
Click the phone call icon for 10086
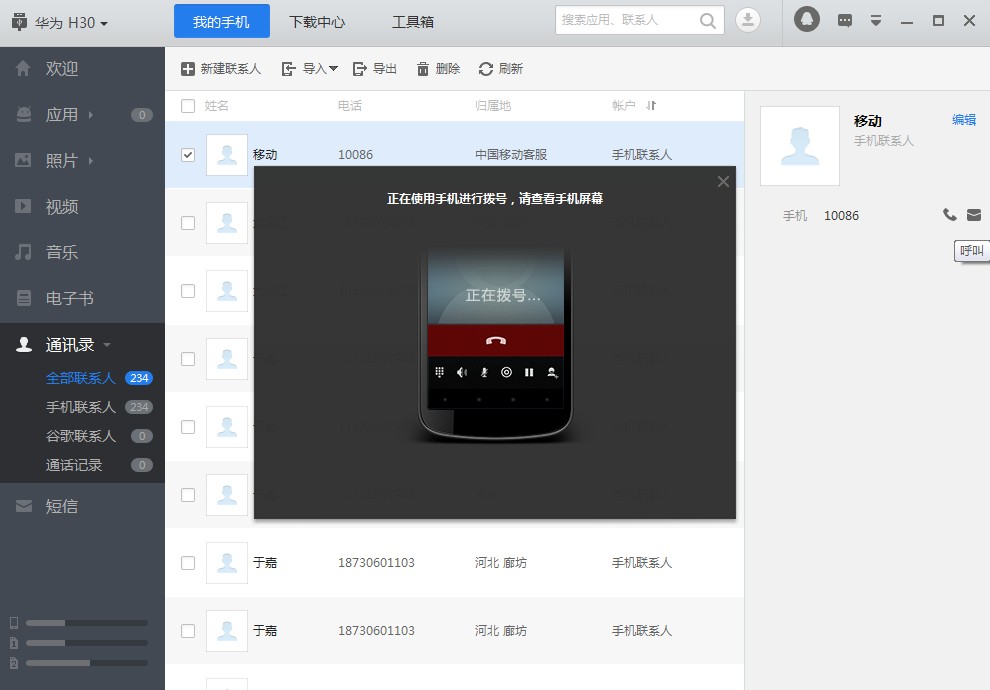950,215
